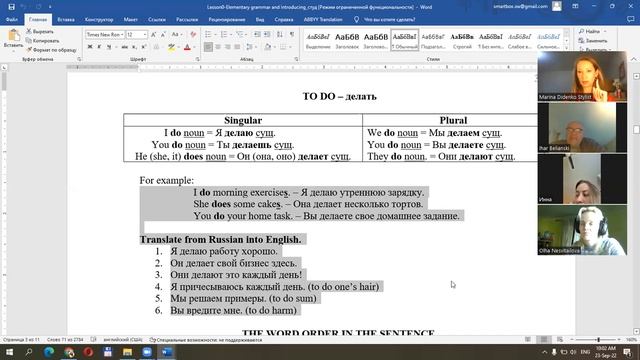This screenshot has height=360, width=640.
Task: Click the numbered list icon
Action: [x=224, y=35]
